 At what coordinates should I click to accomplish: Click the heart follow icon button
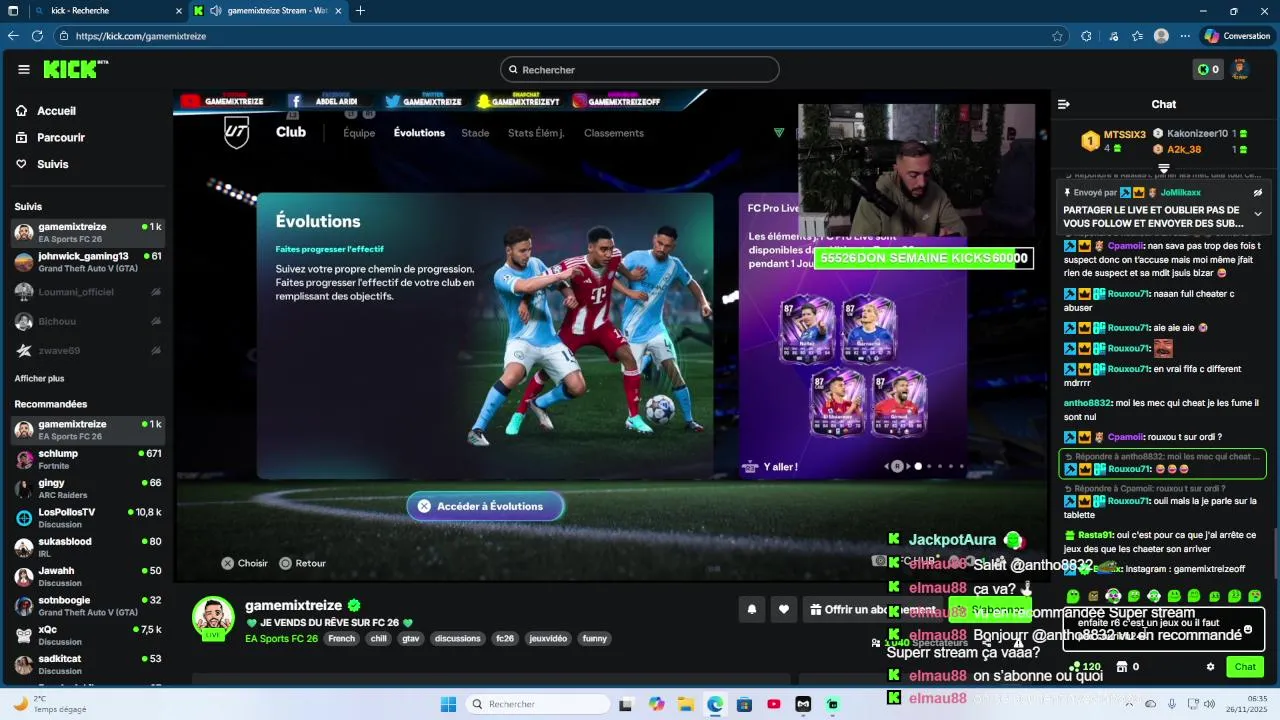[x=784, y=609]
